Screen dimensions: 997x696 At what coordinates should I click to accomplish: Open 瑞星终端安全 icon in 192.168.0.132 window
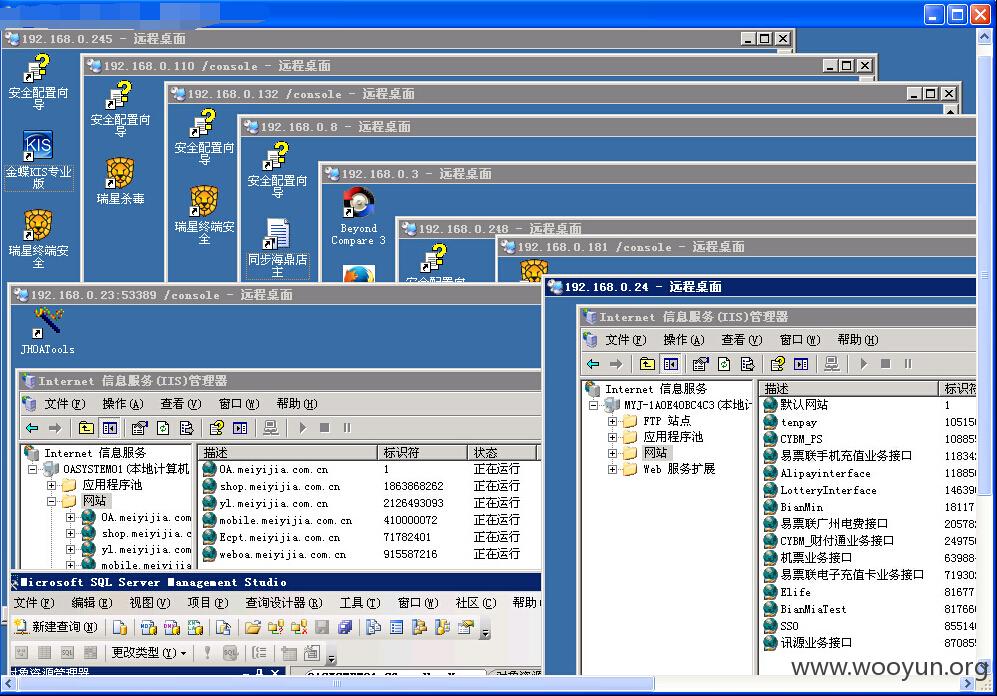[204, 215]
